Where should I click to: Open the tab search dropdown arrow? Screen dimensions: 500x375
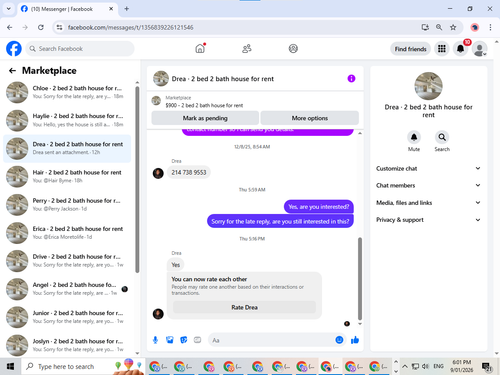[9, 9]
